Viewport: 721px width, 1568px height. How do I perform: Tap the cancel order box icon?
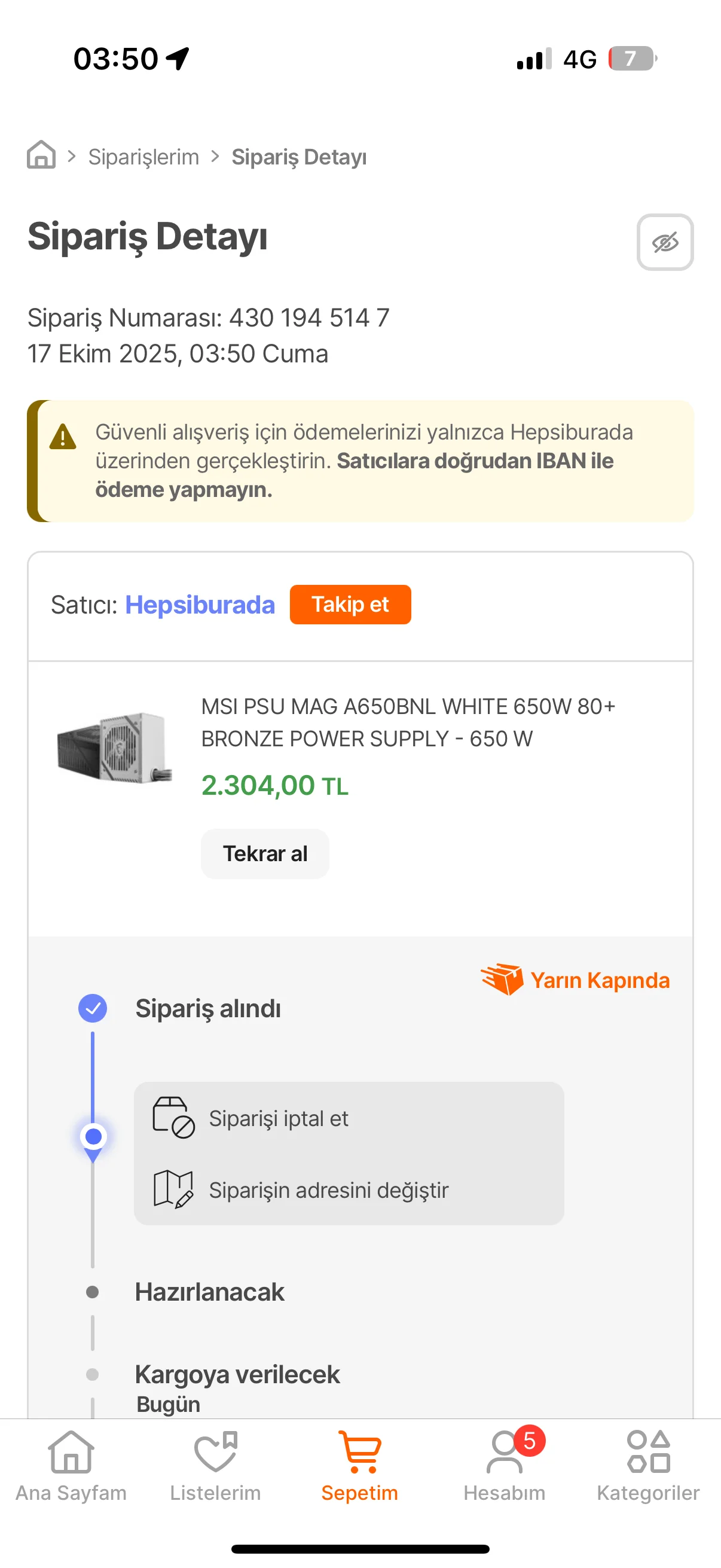pyautogui.click(x=173, y=1118)
